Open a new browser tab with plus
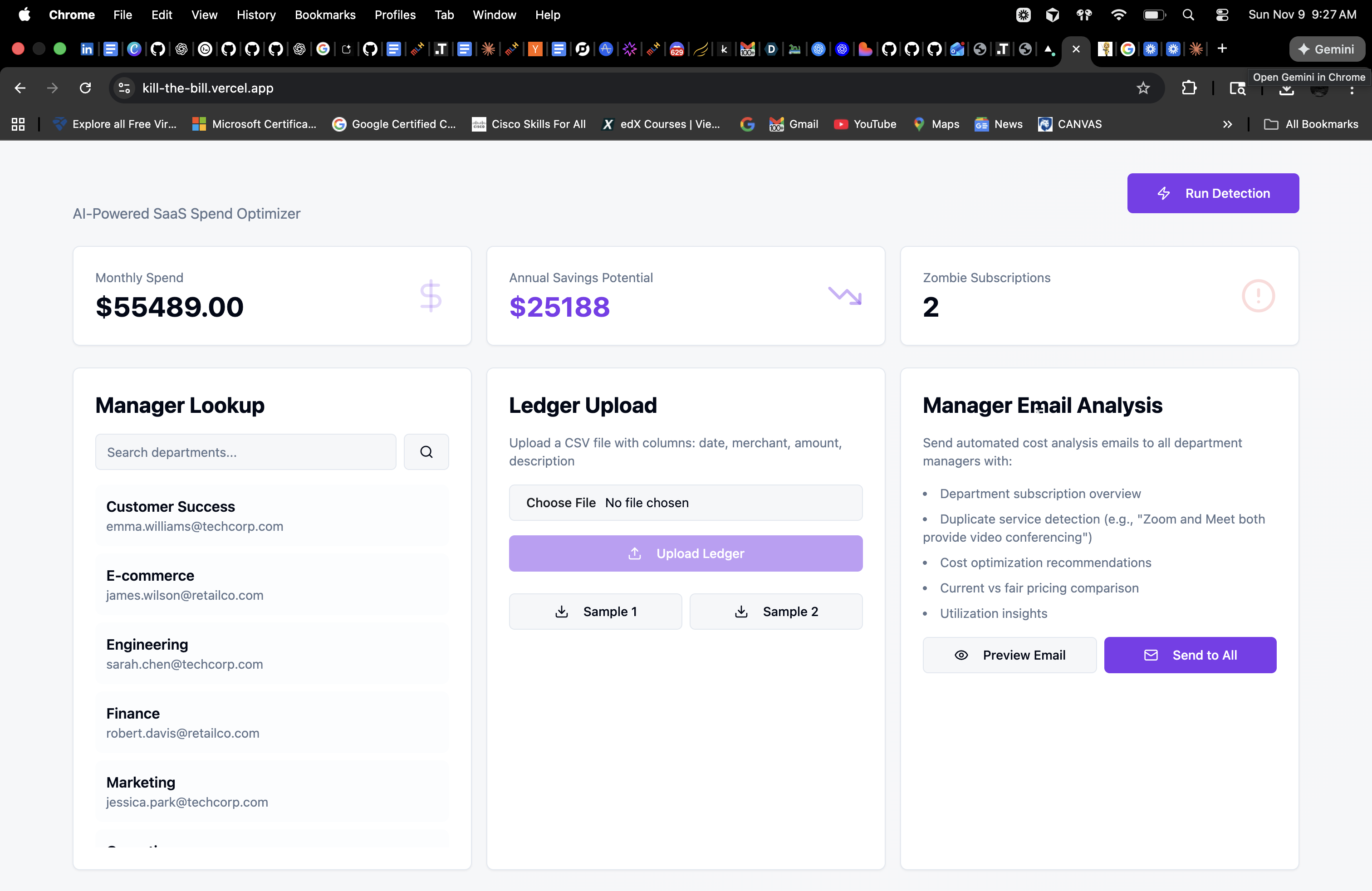The image size is (1372, 891). pos(1221,49)
